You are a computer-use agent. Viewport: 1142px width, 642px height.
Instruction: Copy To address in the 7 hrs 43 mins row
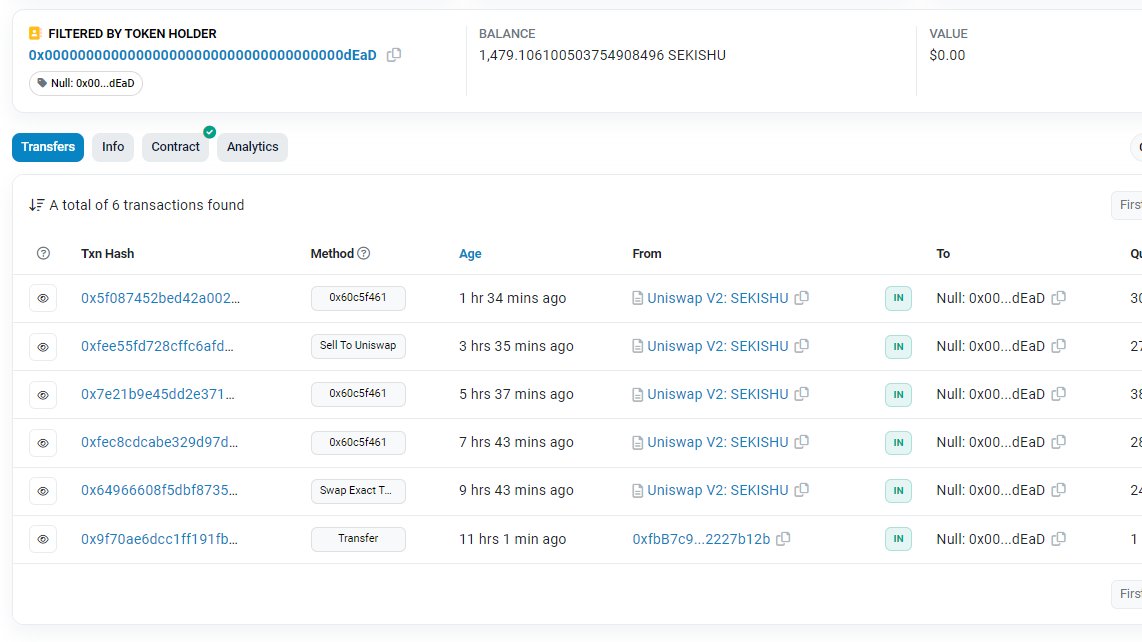pos(1059,442)
